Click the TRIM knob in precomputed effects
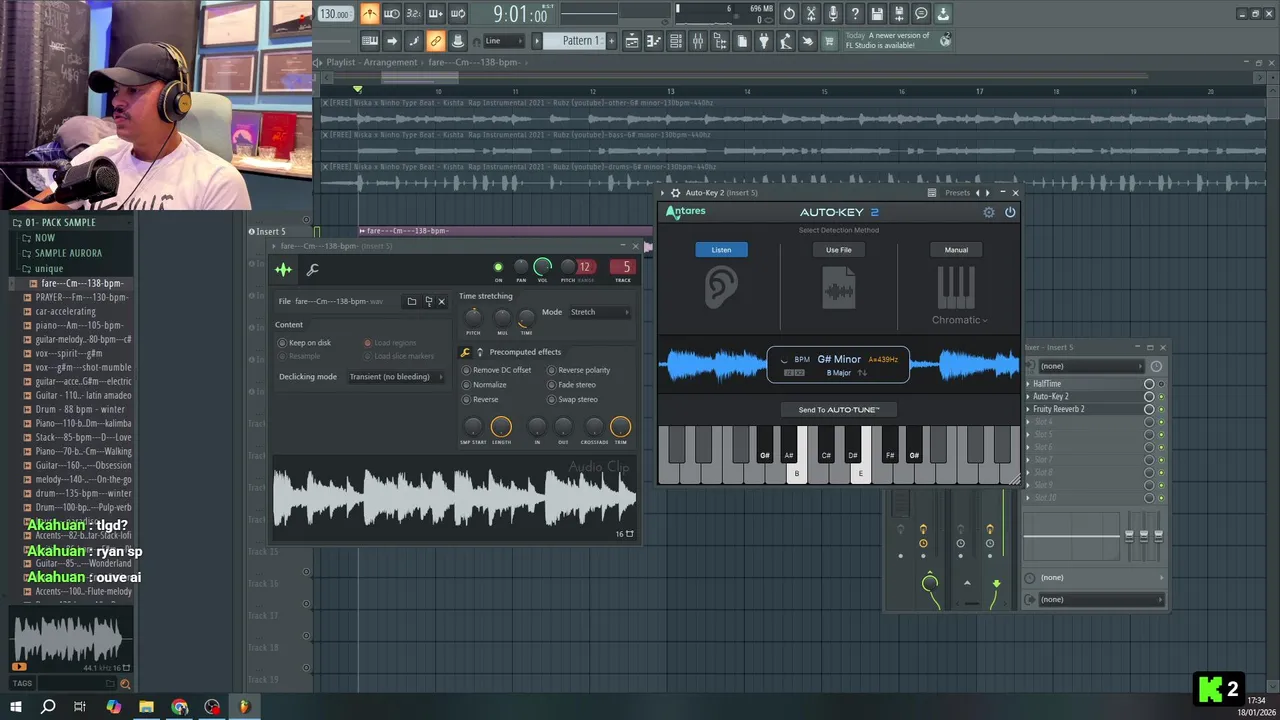 620,427
